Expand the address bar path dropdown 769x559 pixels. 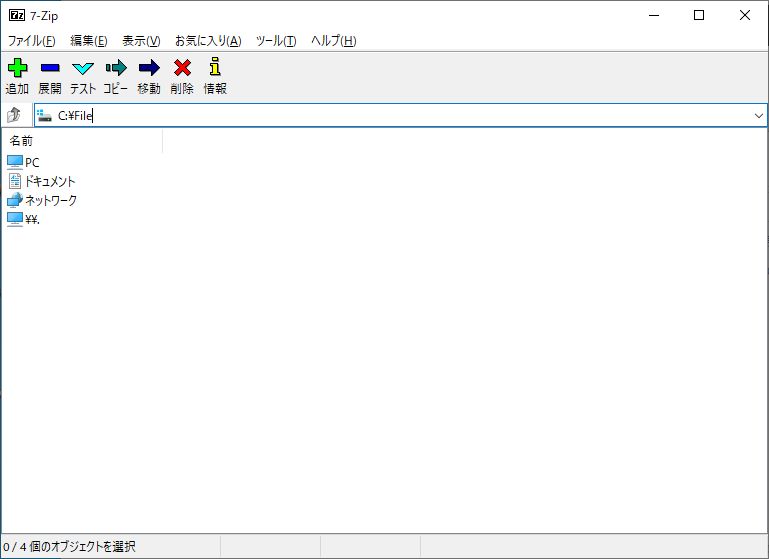(x=759, y=116)
